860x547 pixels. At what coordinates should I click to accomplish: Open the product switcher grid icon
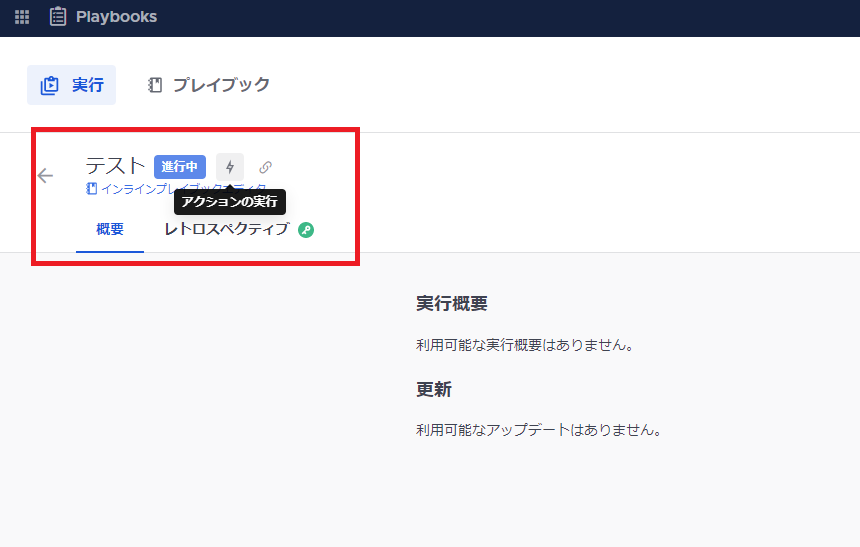coord(22,17)
